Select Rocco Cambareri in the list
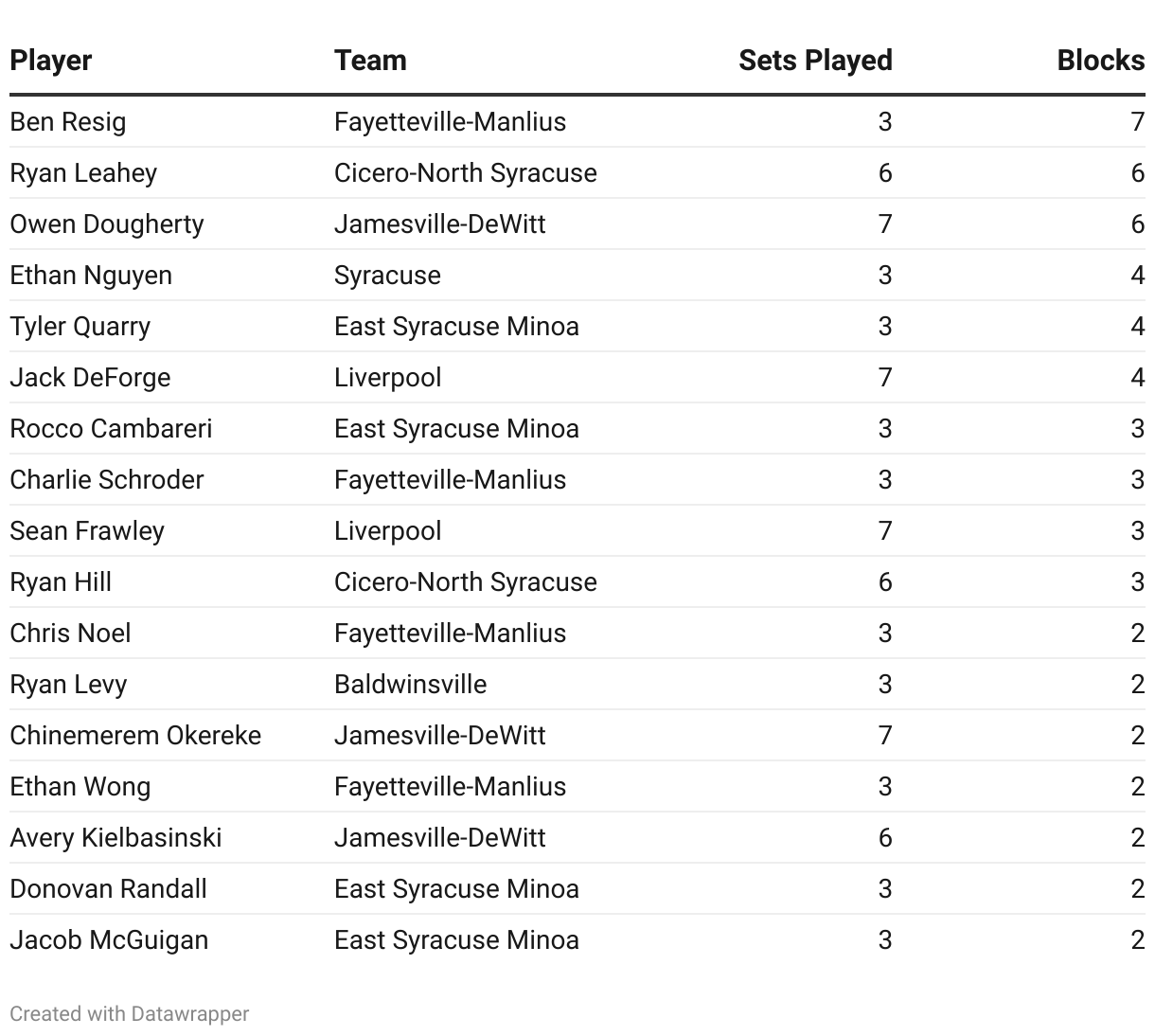Image resolution: width=1155 pixels, height=1036 pixels. pos(111,429)
